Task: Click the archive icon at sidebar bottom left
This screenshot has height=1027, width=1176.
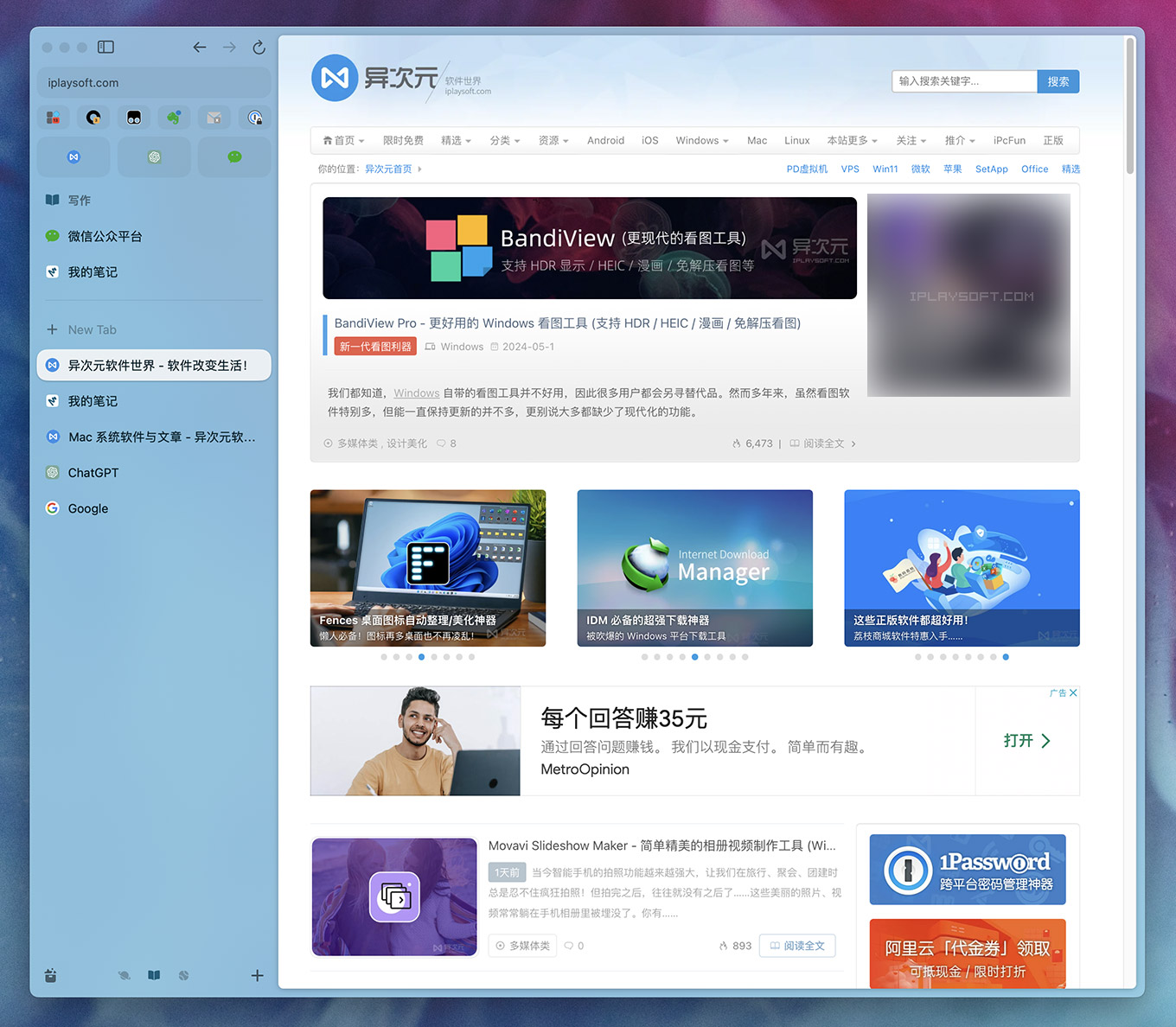Action: tap(50, 975)
